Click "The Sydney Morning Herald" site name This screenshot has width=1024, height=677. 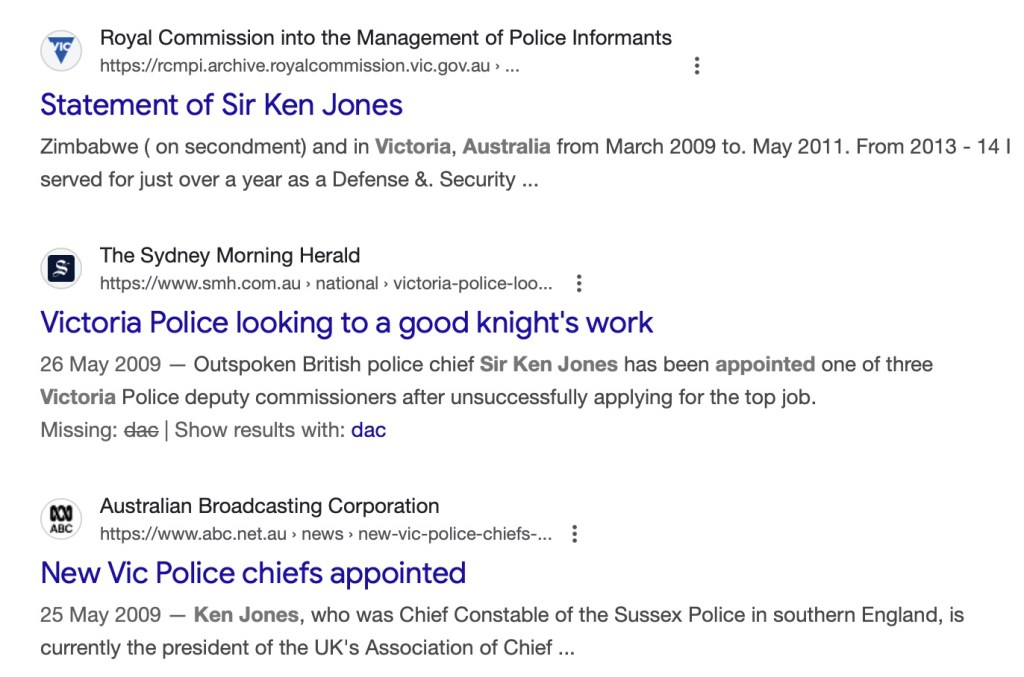coord(230,255)
